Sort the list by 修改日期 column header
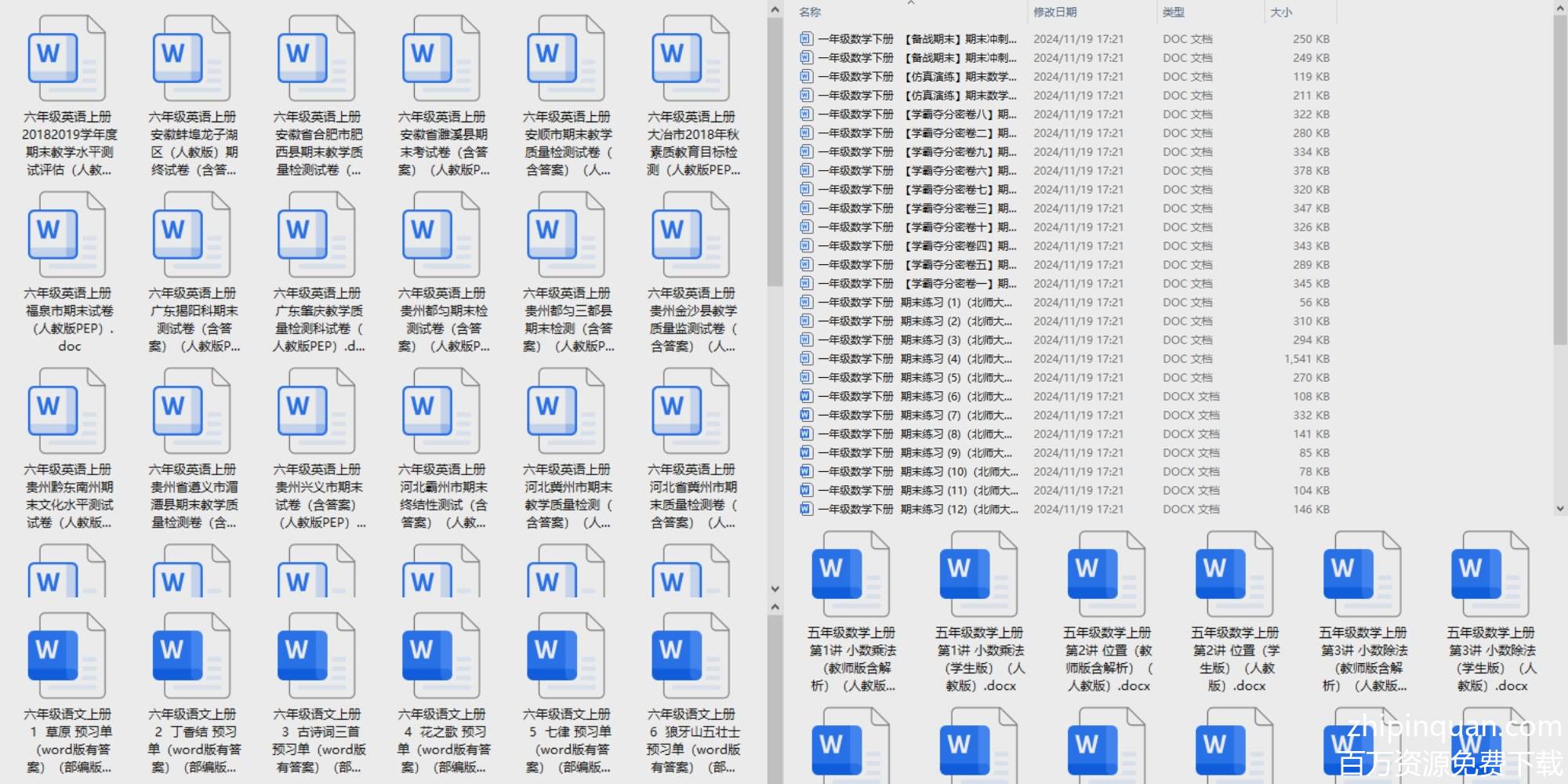 pyautogui.click(x=1054, y=13)
